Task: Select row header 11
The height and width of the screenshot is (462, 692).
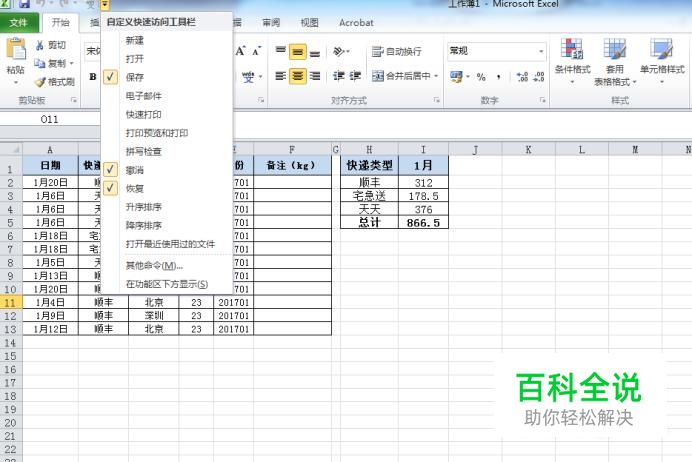Action: [x=11, y=302]
